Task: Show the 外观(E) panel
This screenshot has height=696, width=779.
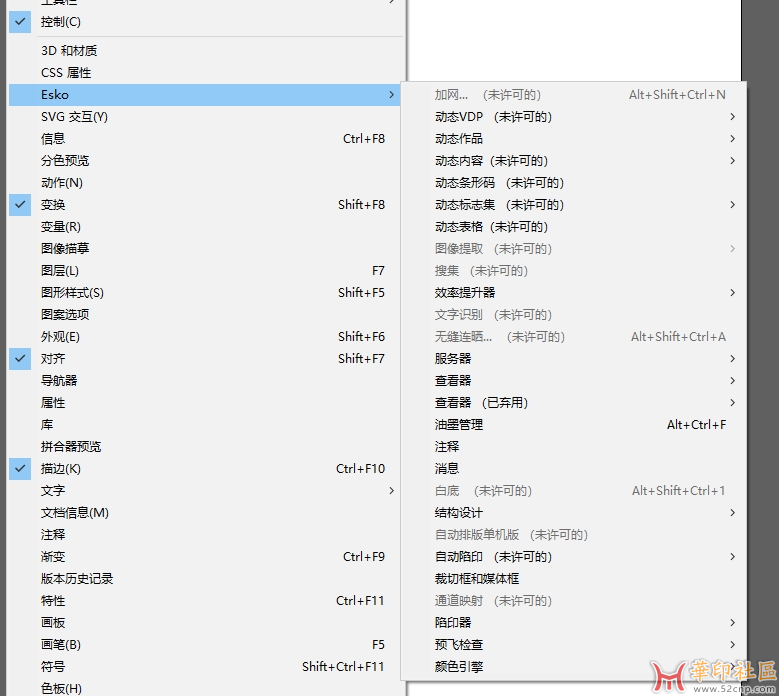Action: [x=204, y=337]
